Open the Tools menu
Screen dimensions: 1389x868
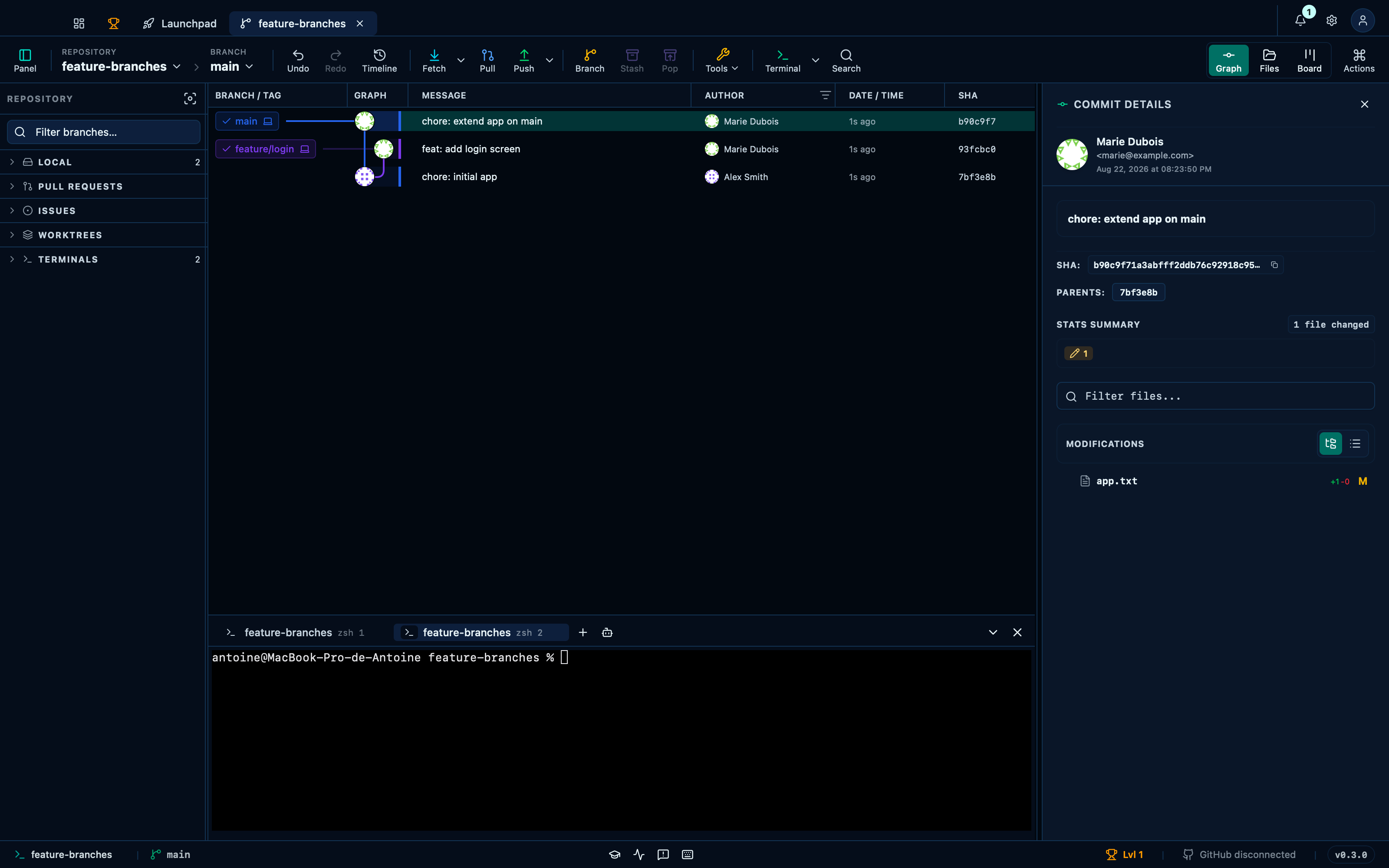pos(721,60)
